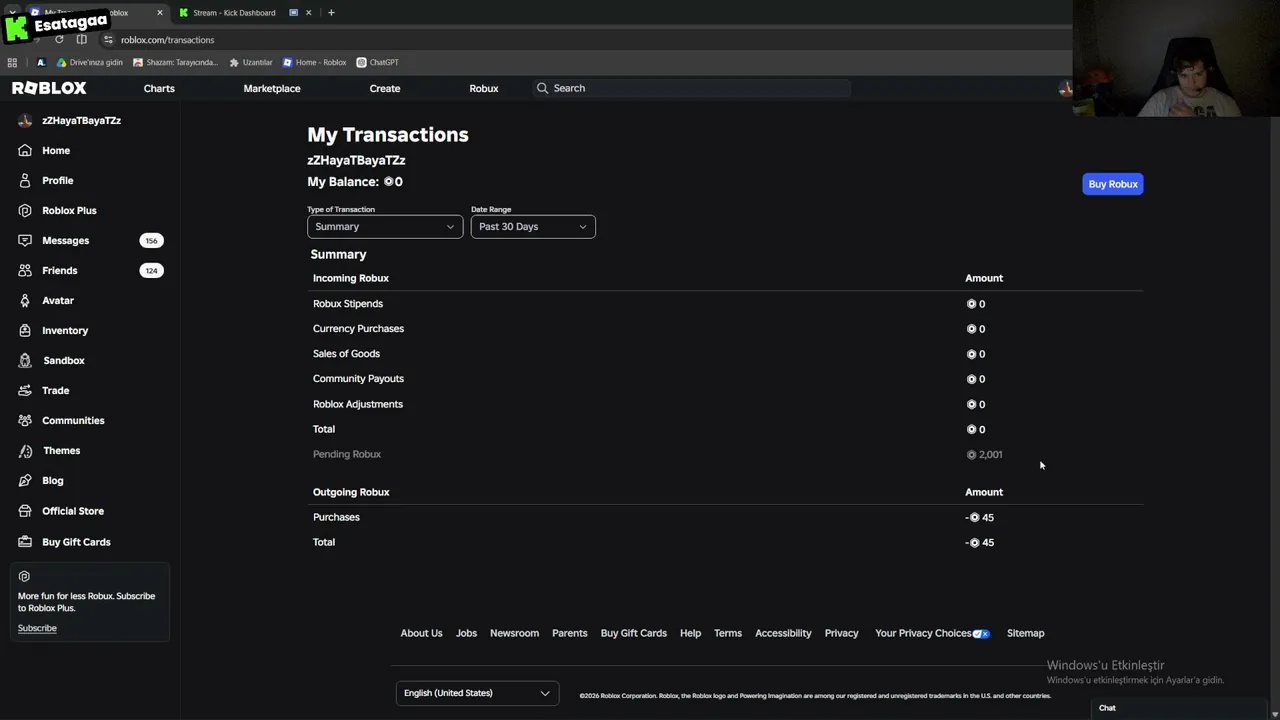Viewport: 1280px width, 720px height.
Task: Click the Friends 124 requests badge
Action: click(x=151, y=270)
